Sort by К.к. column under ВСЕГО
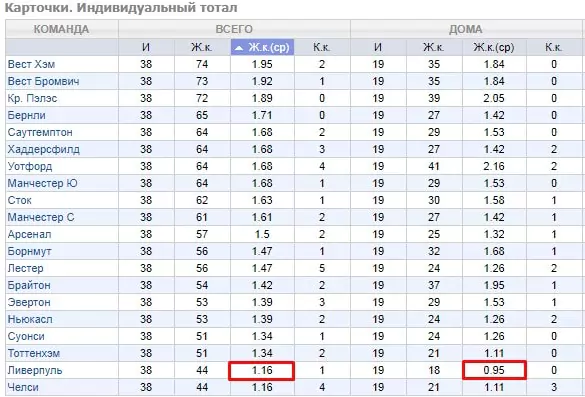Viewport: 585px width, 397px height. pos(322,47)
